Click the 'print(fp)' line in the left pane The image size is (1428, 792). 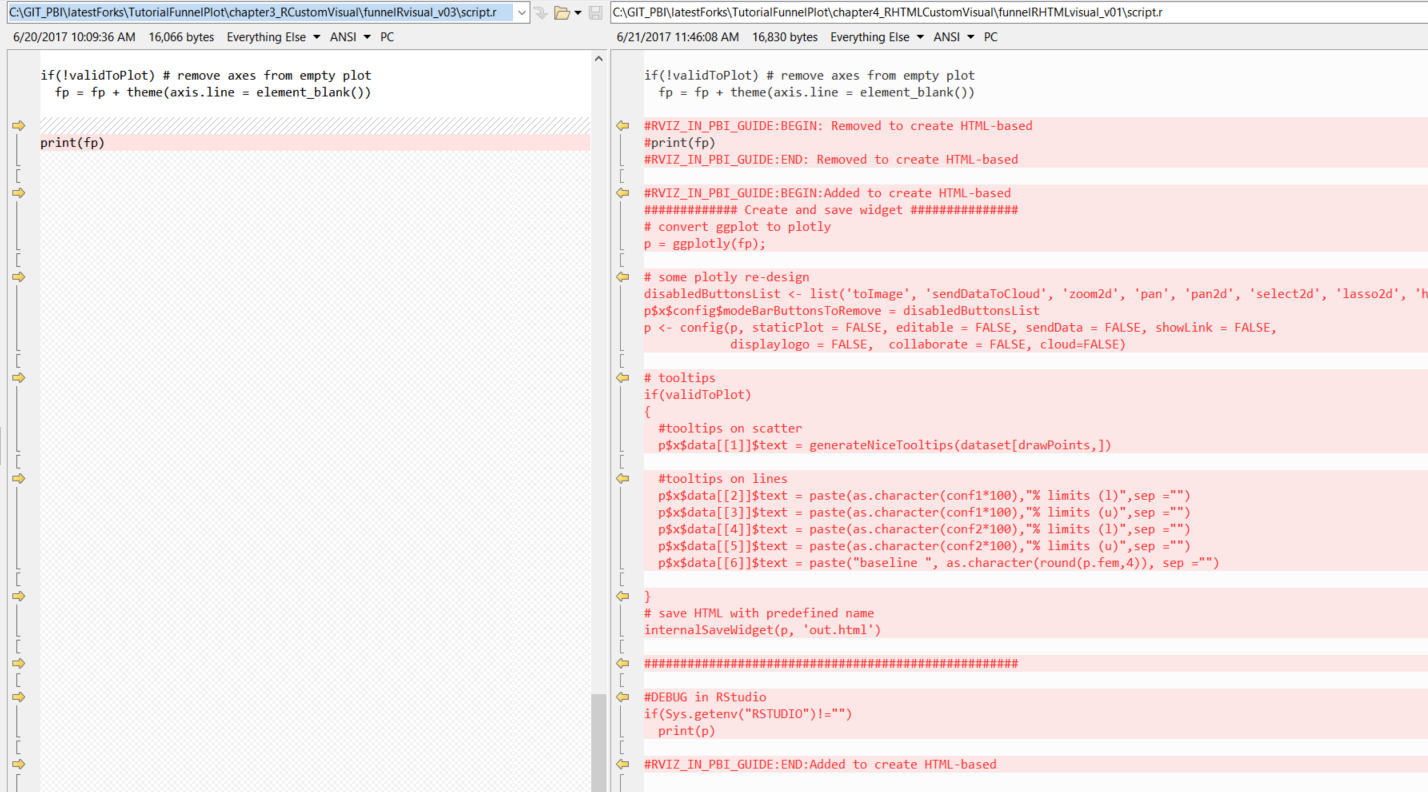[315, 143]
